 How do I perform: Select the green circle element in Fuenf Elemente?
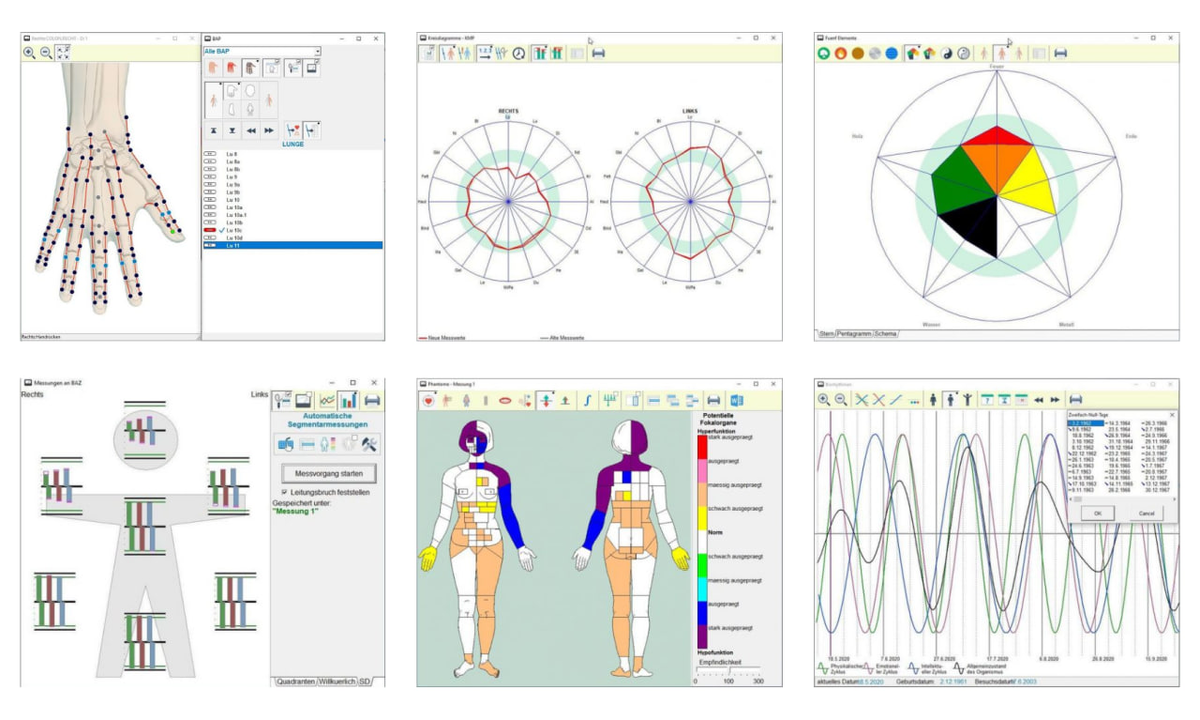coord(824,53)
